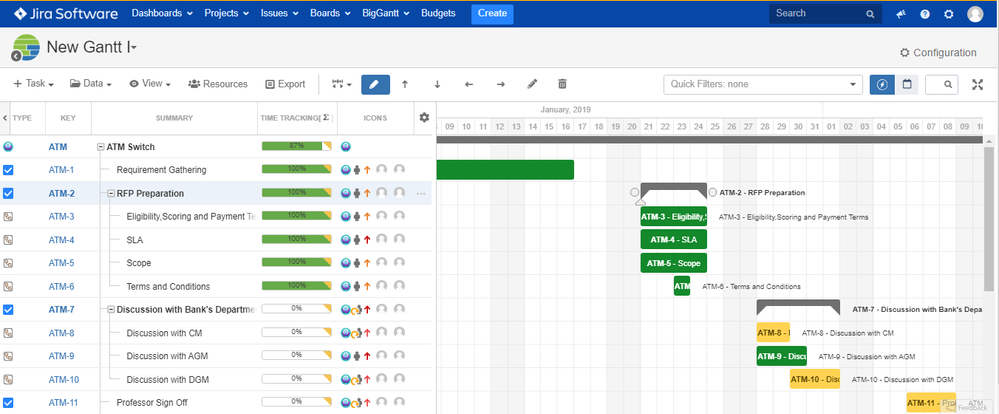This screenshot has height=414, width=999.
Task: Open the ATM-1 issue link
Action: (x=61, y=170)
